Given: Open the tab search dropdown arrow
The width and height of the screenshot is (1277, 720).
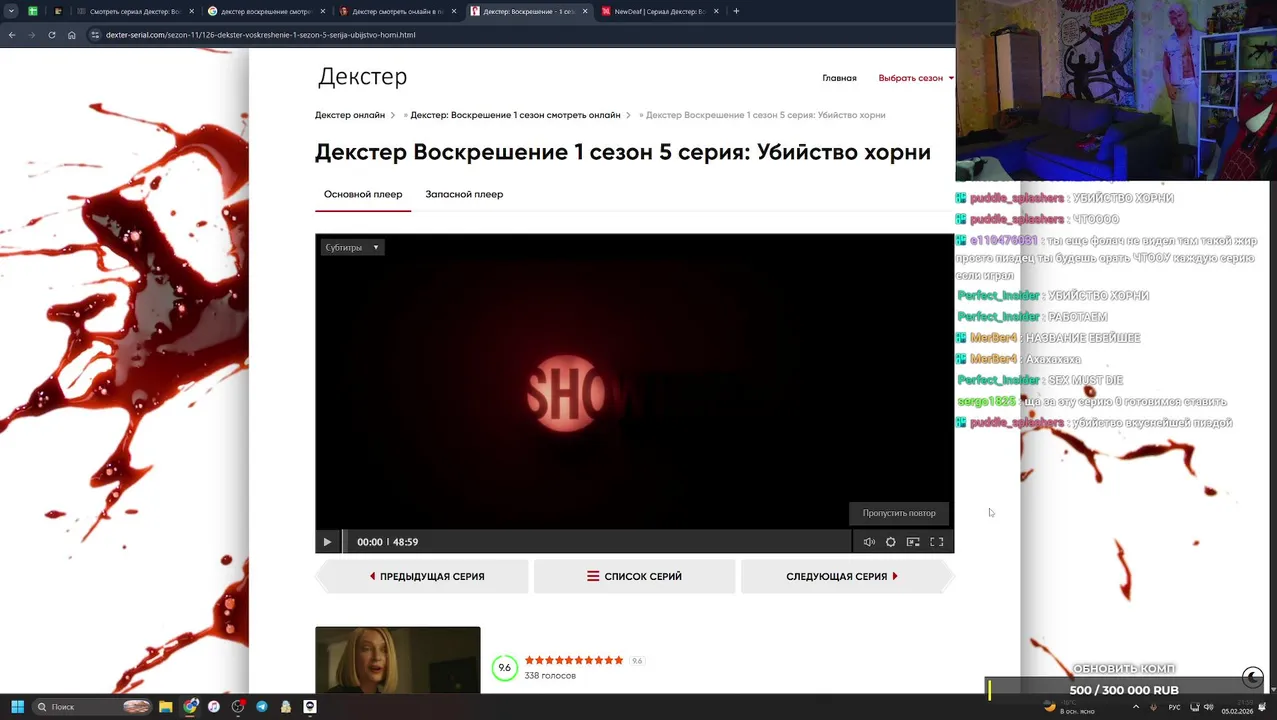Looking at the screenshot, I should [x=11, y=11].
